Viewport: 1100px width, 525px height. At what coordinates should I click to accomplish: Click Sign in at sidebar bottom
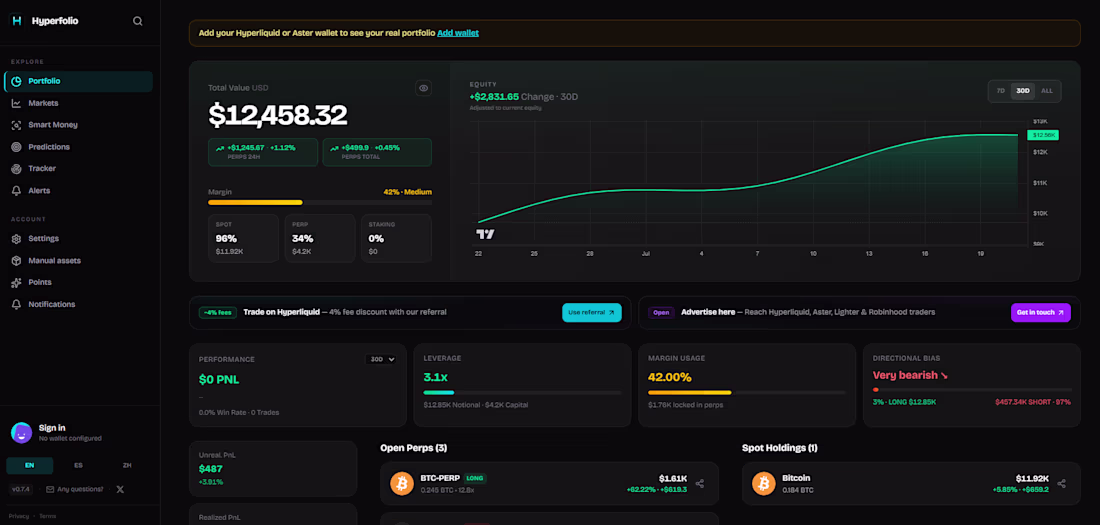click(53, 427)
